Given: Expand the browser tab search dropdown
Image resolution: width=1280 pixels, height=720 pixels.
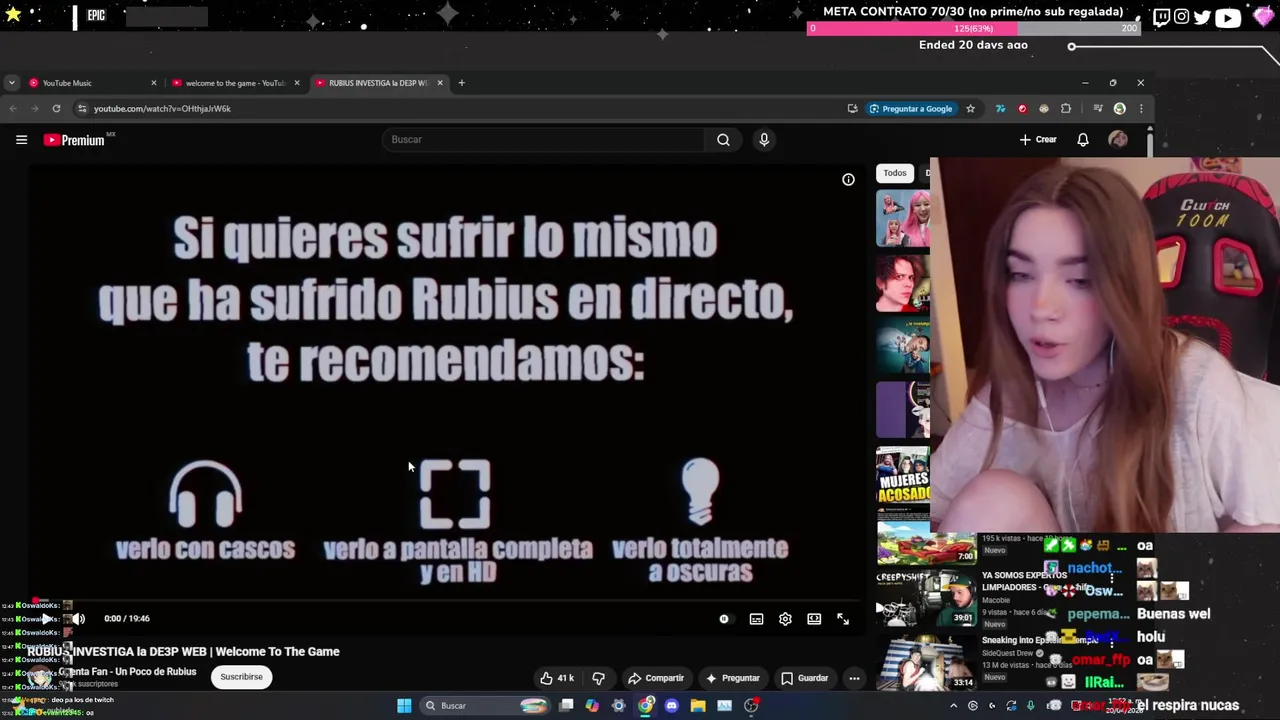Looking at the screenshot, I should pos(11,83).
